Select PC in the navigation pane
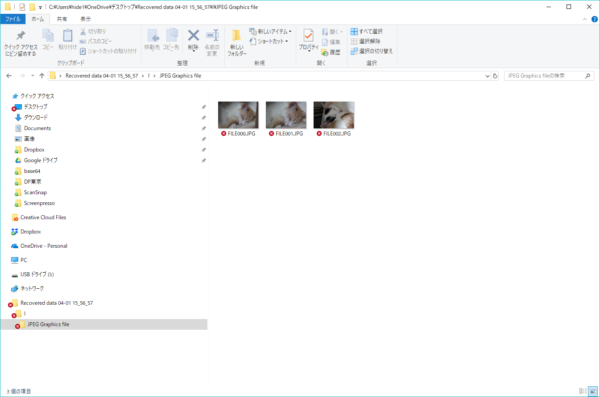Screen dimensions: 600x397 19,260
